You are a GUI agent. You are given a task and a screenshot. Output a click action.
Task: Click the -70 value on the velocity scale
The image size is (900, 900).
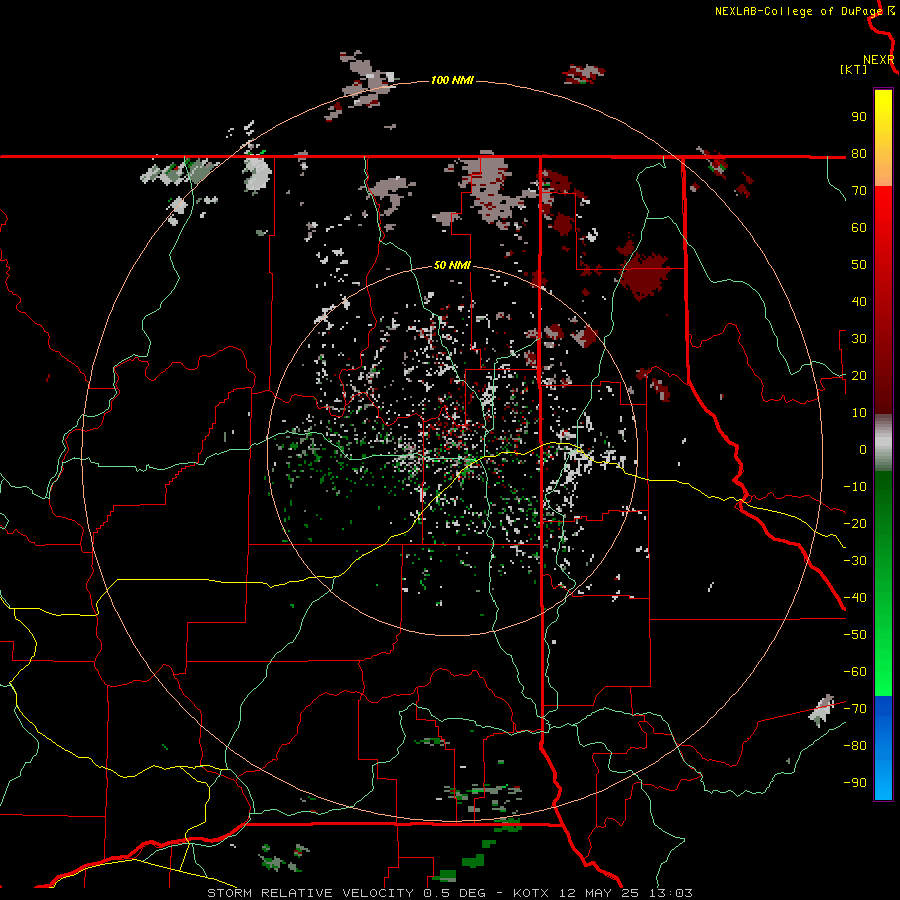point(855,709)
